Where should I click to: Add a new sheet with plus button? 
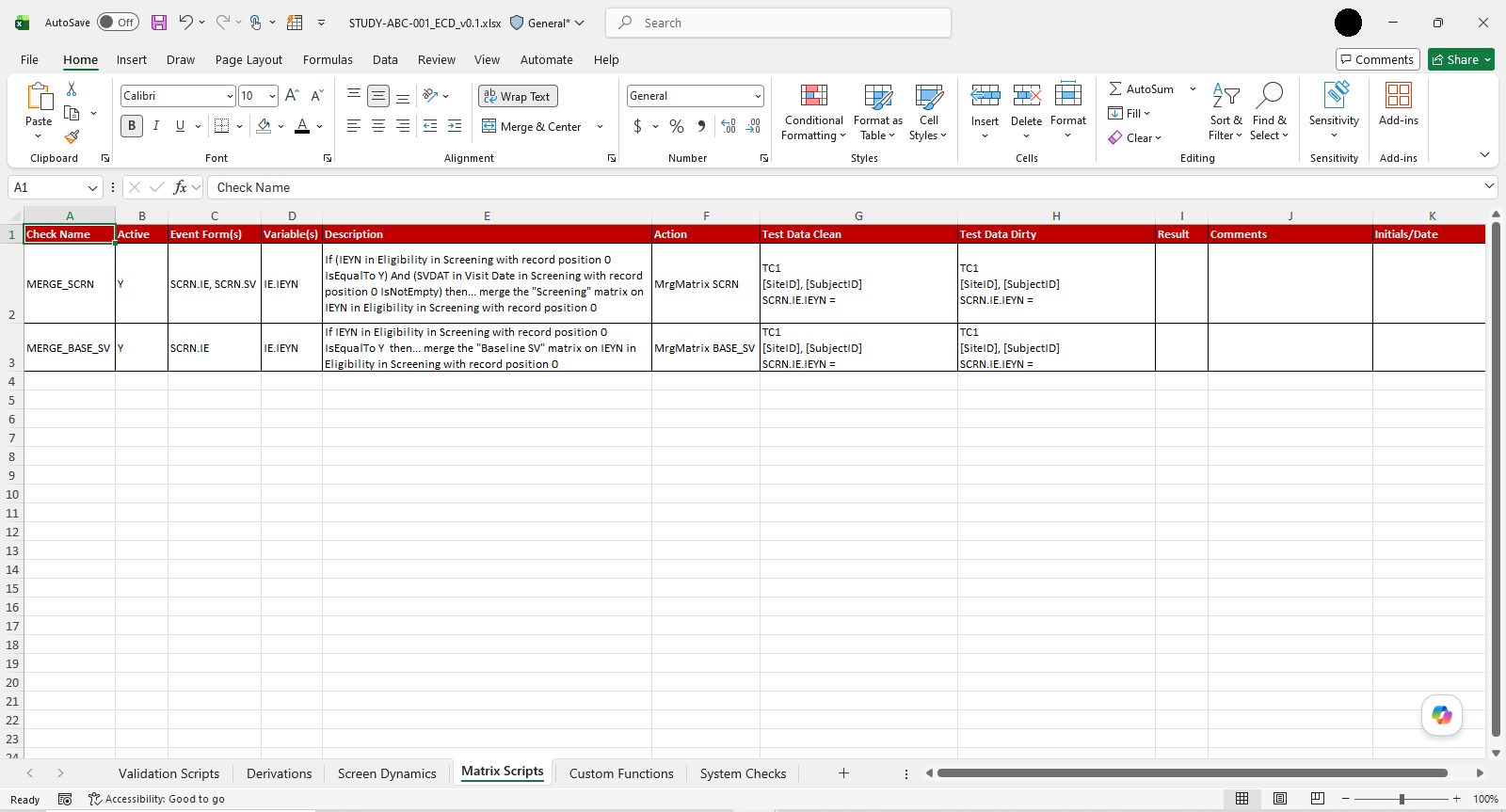pyautogui.click(x=844, y=773)
